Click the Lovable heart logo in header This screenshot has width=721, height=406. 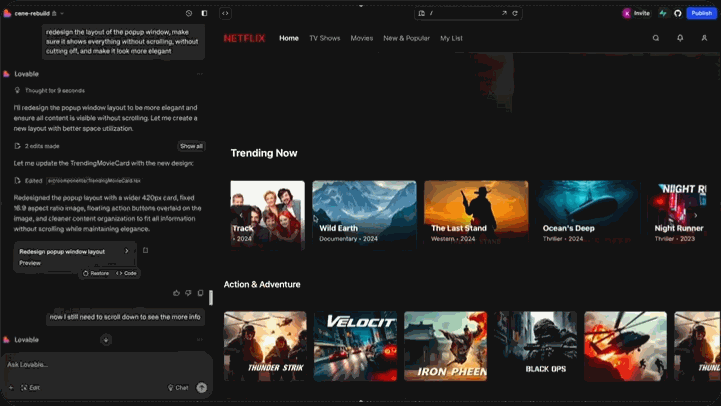coord(7,13)
